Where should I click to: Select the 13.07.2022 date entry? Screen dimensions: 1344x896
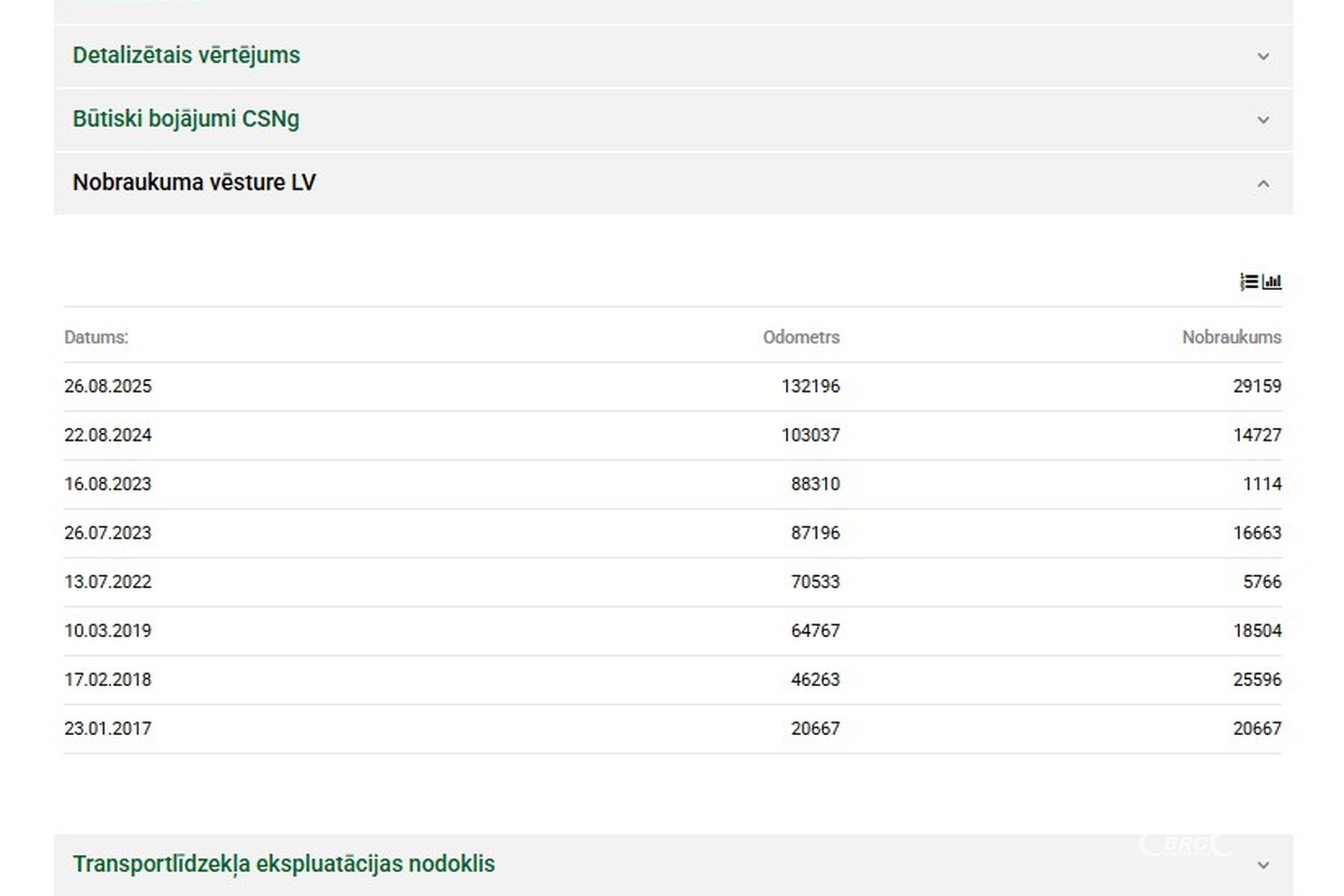pyautogui.click(x=108, y=582)
